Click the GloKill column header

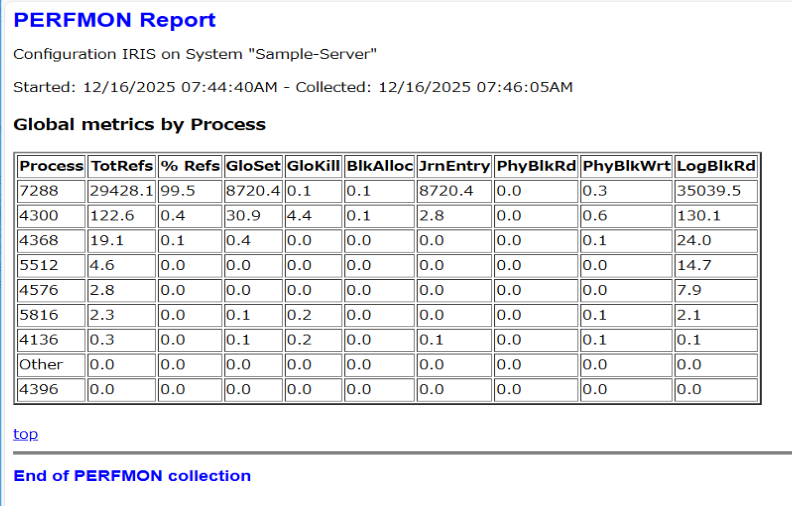click(313, 166)
